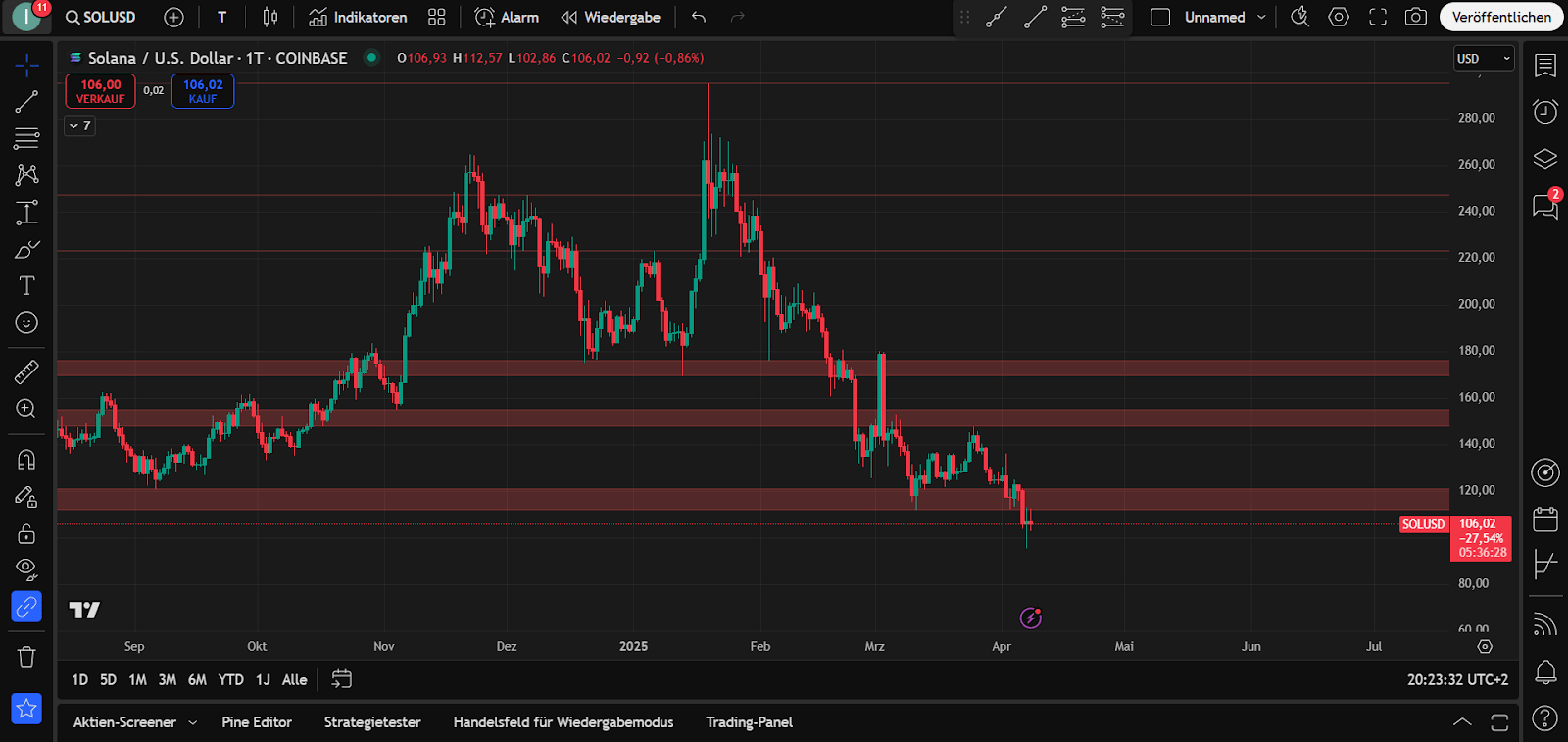
Task: Click the red 106,00 Verkauf button
Action: tap(101, 91)
